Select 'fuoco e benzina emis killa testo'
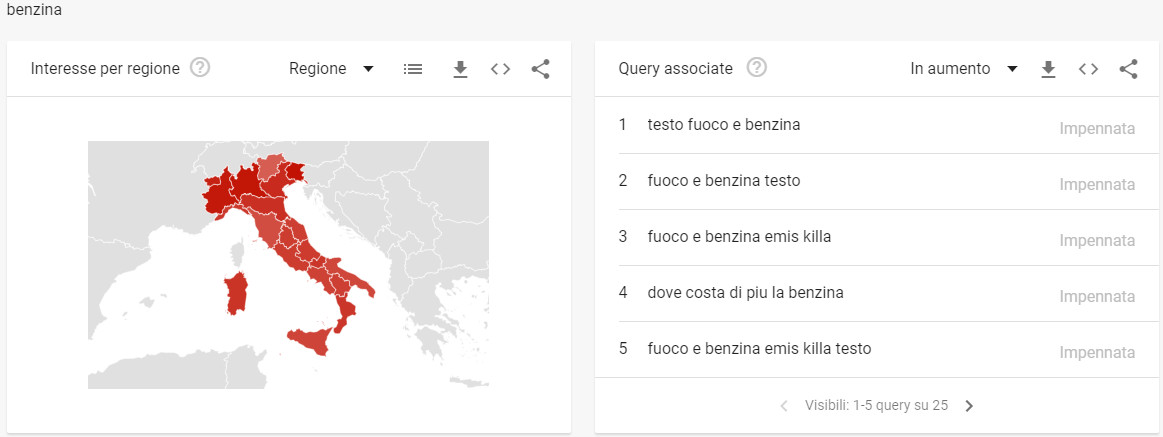 click(x=759, y=349)
